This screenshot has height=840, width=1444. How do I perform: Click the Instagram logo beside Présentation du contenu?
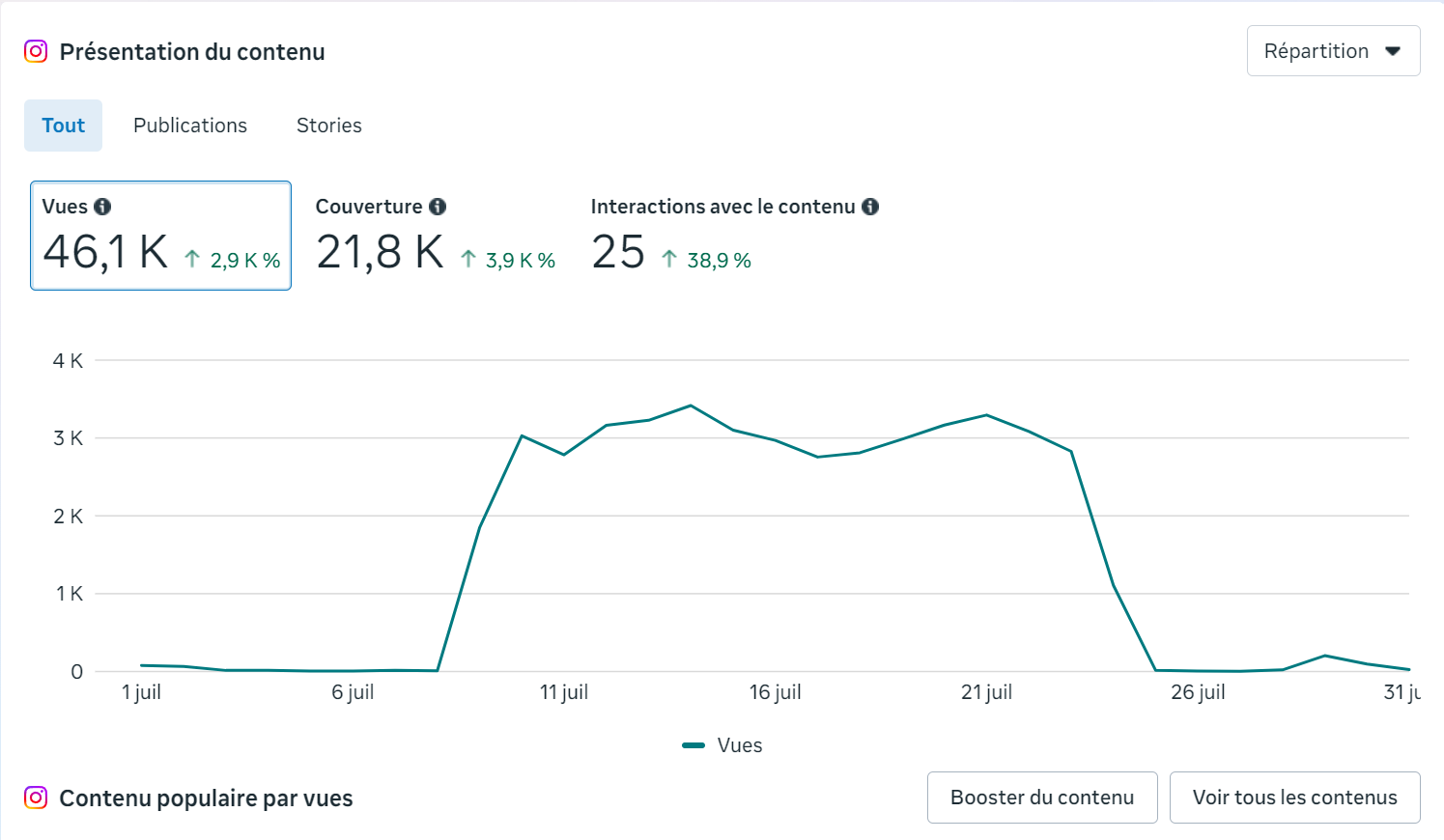[x=36, y=51]
